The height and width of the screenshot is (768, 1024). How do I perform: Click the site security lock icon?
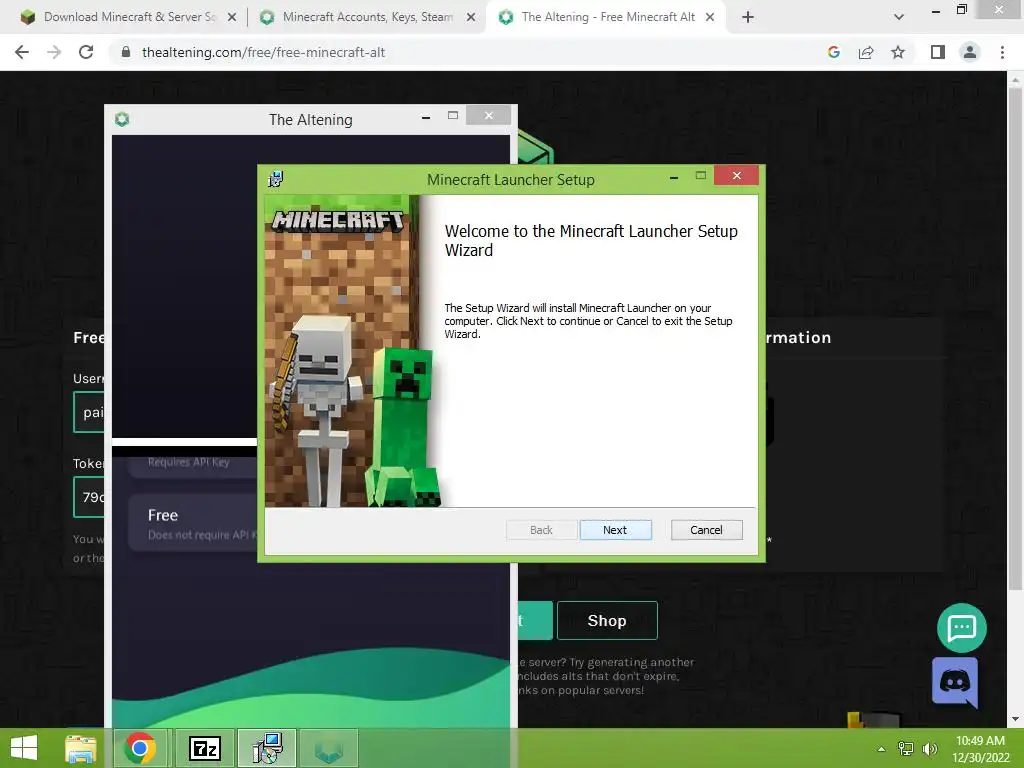click(x=126, y=52)
